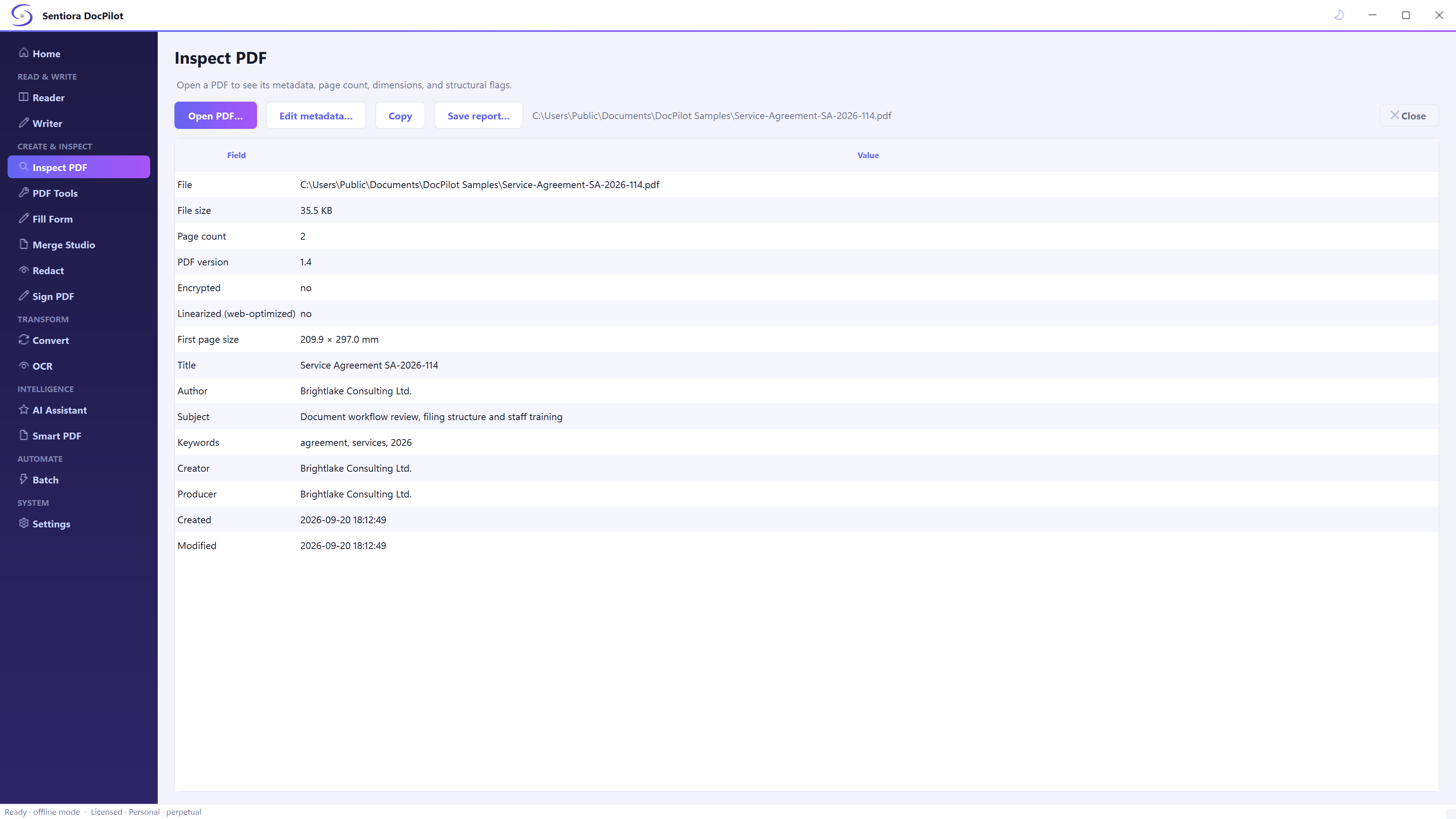Select the Page count value 2
1456x819 pixels.
pos(303,236)
